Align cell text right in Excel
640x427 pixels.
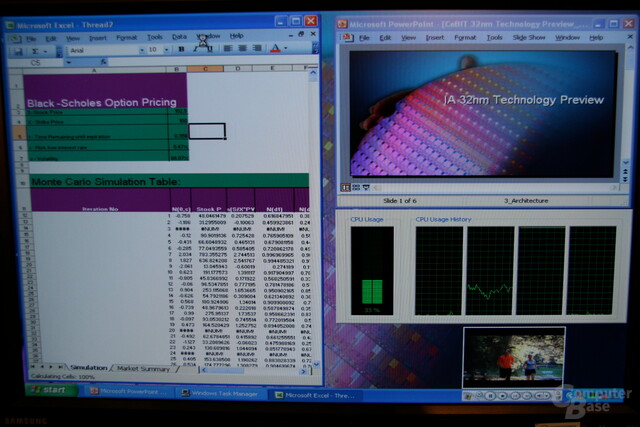(257, 49)
